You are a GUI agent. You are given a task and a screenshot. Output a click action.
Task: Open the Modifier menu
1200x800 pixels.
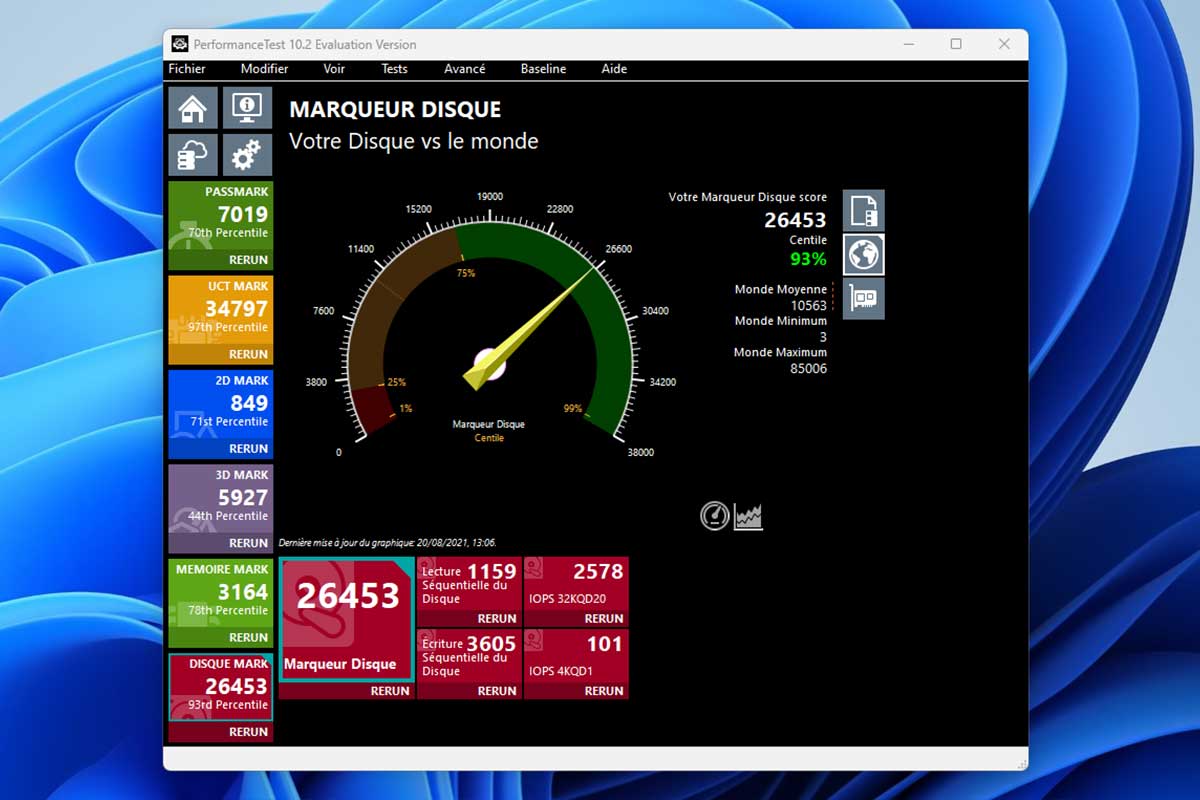(x=264, y=69)
